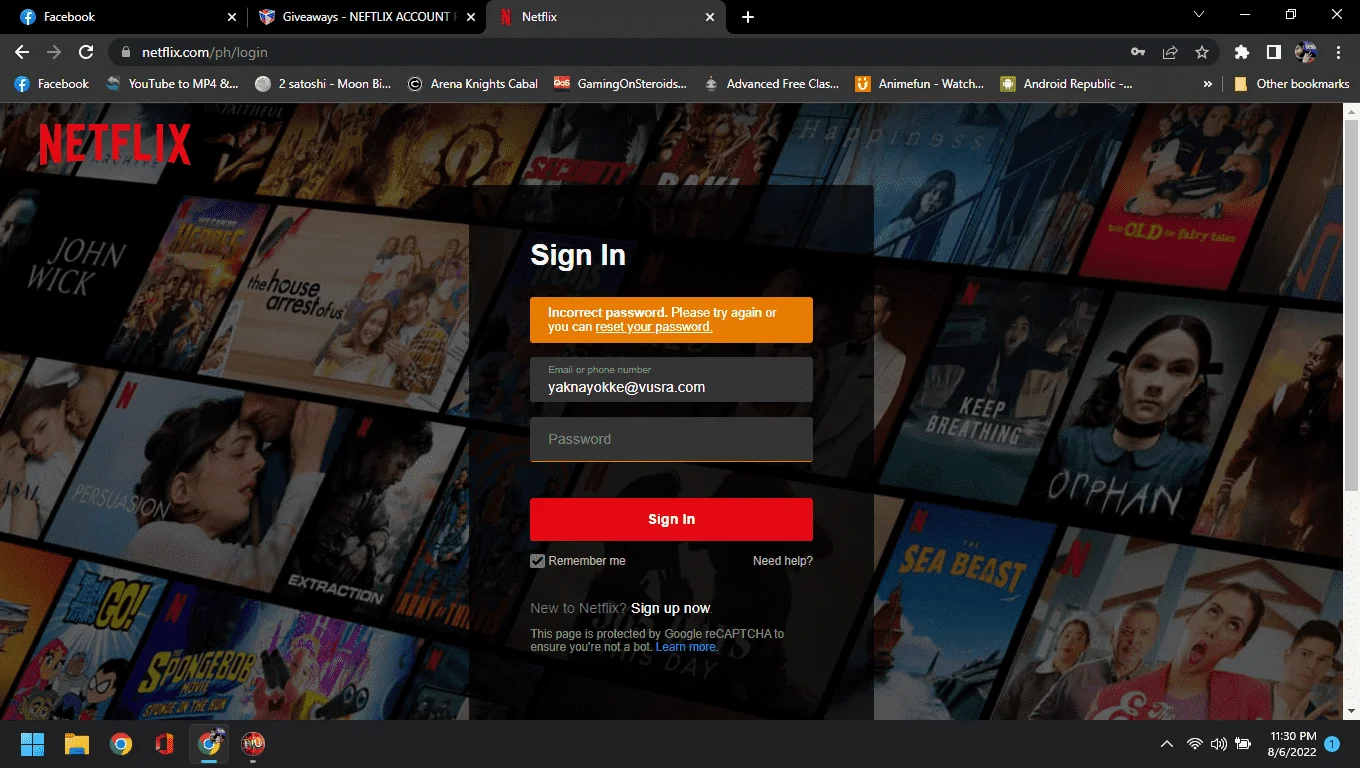Open the Advanced Free Class bookmark
The image size is (1360, 768).
(x=771, y=84)
